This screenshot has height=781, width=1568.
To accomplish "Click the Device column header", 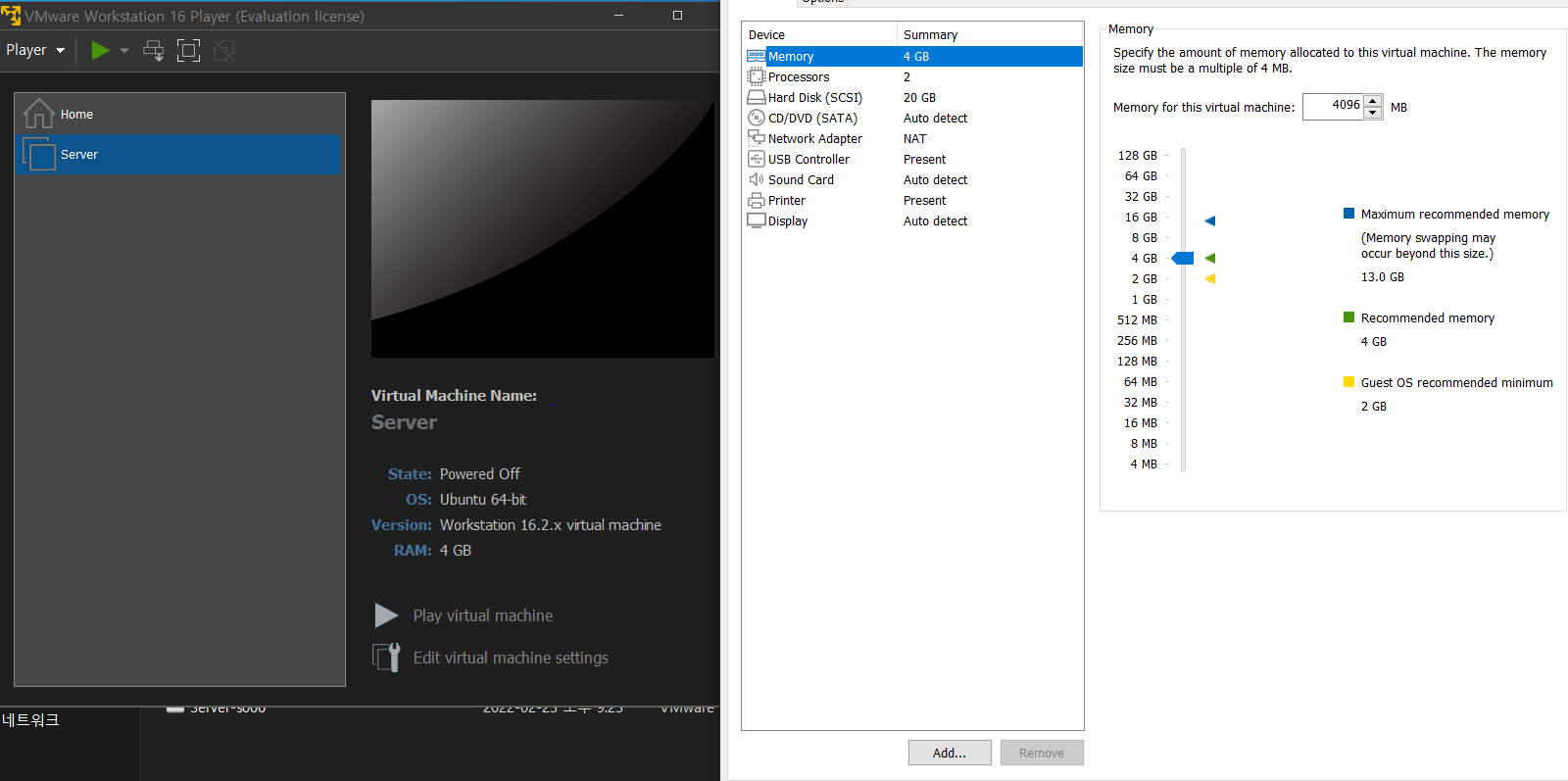I will 819,35.
